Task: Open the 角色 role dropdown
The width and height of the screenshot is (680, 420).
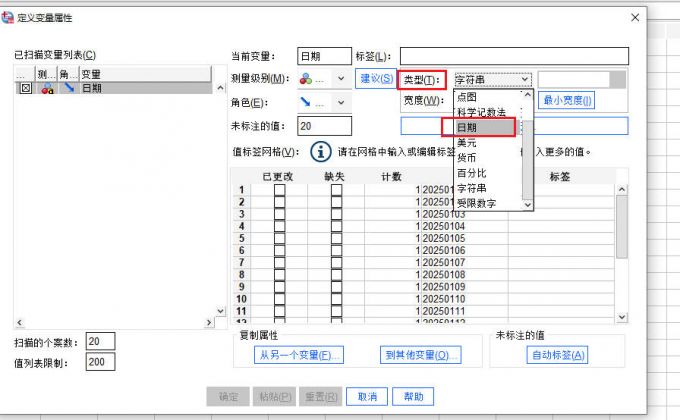Action: [341, 102]
